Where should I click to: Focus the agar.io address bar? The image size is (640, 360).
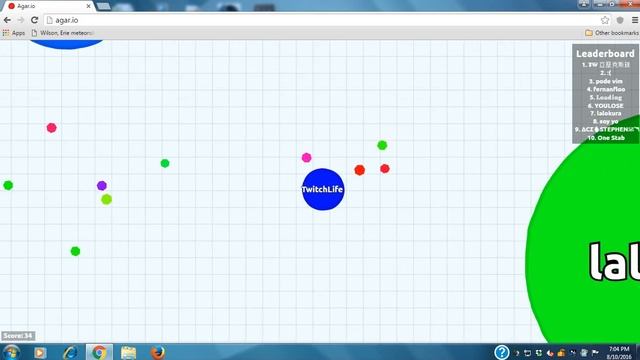tap(321, 20)
